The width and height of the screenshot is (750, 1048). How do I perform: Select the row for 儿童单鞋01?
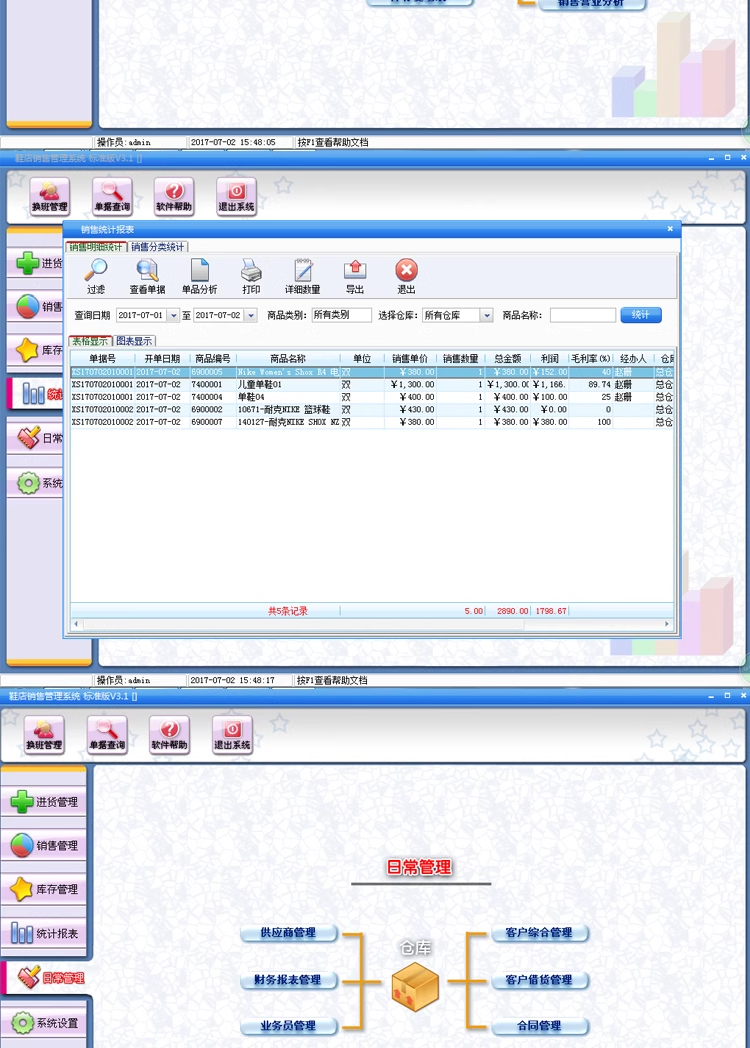coord(372,384)
